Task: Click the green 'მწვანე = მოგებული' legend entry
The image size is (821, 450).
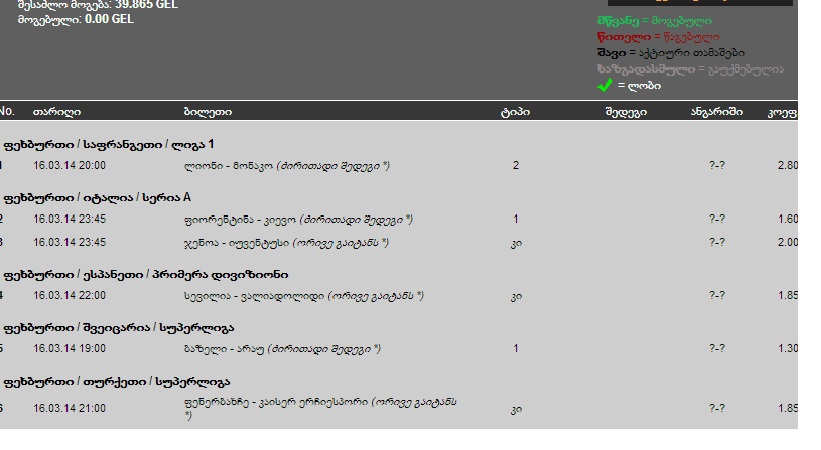Action: pos(654,21)
